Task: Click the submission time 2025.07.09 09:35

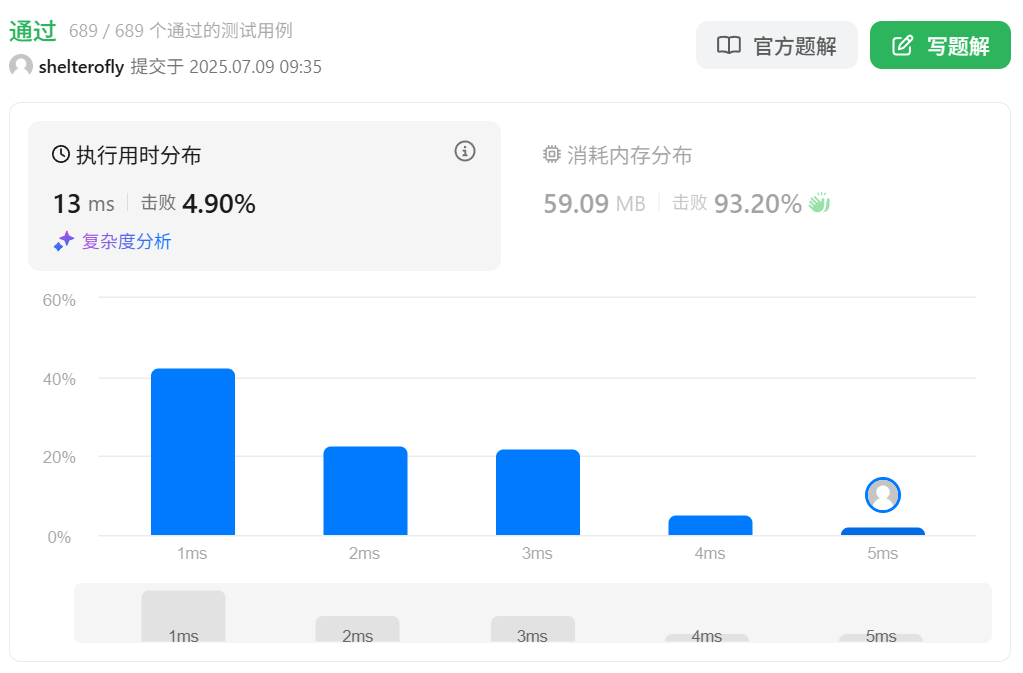Action: (255, 67)
